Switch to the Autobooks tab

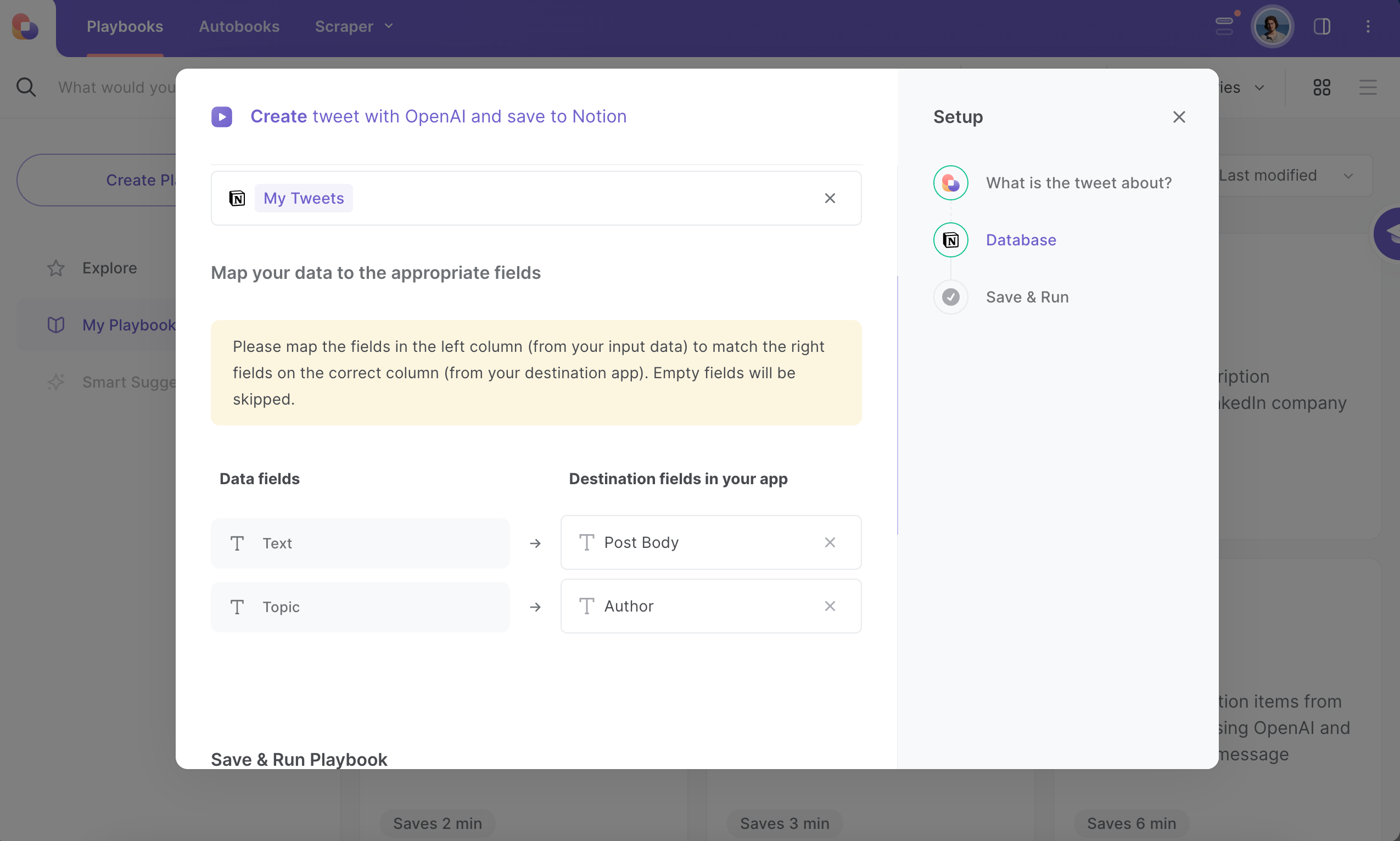(239, 27)
